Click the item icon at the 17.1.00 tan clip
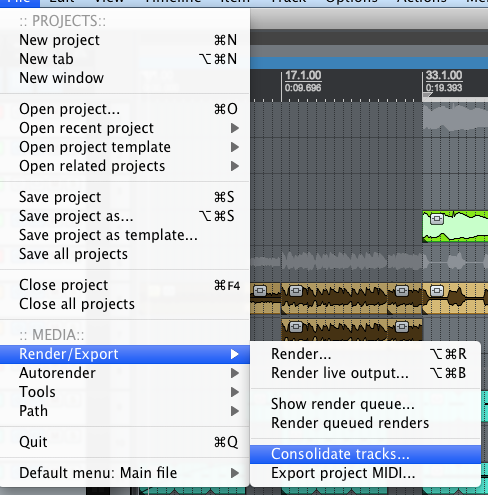 pyautogui.click(x=296, y=291)
